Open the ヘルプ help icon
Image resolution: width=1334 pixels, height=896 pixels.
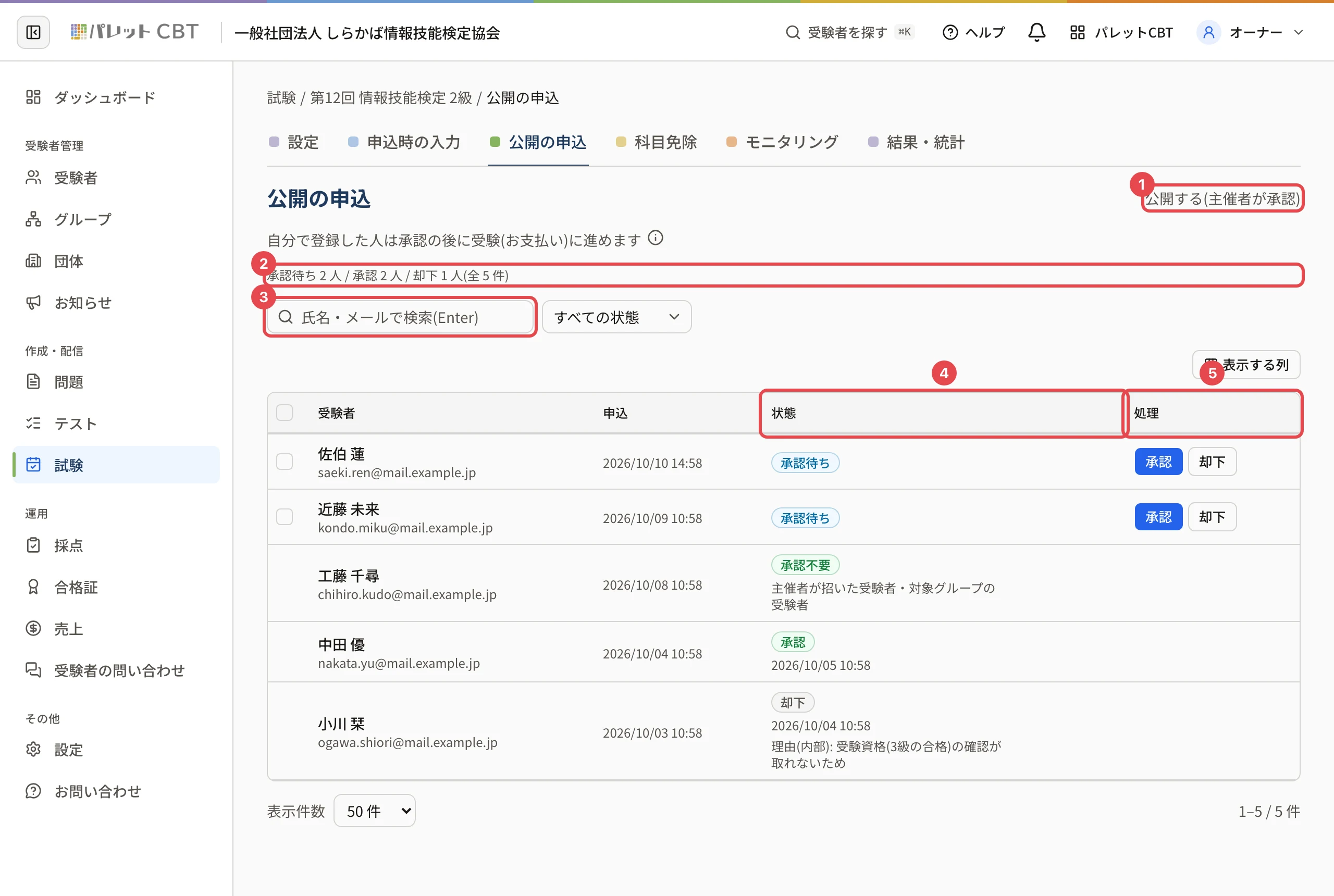(x=950, y=33)
